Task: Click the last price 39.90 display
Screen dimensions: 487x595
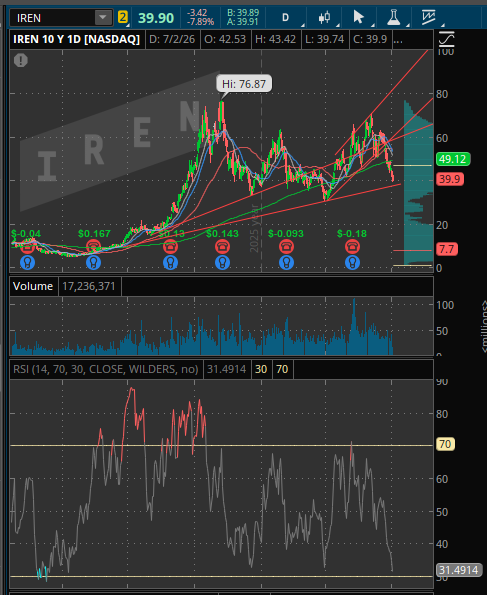Action: tap(156, 18)
